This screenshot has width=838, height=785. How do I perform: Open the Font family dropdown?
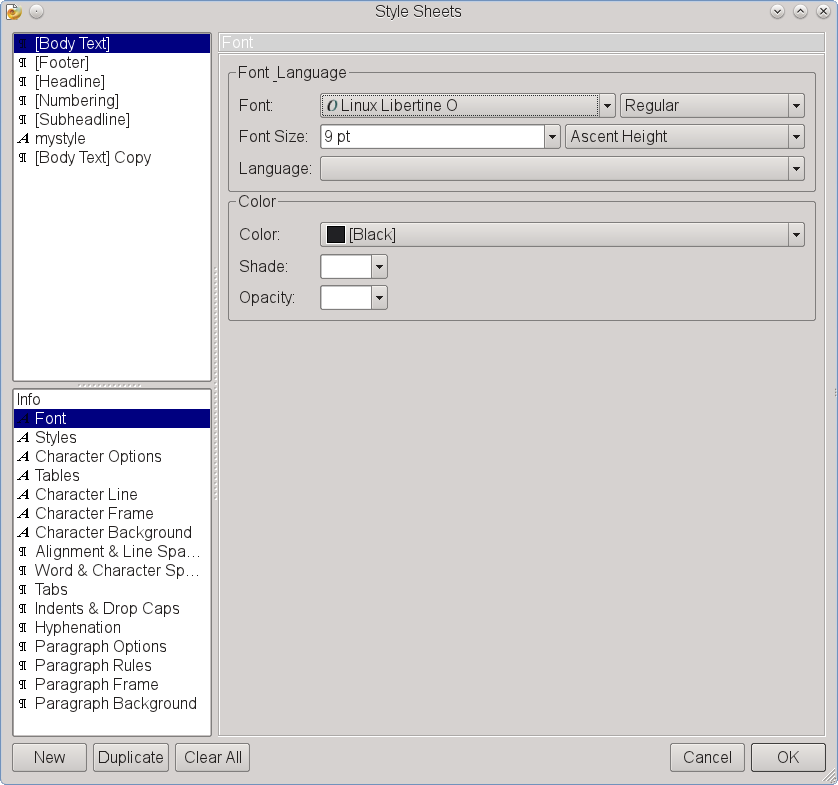pos(606,106)
